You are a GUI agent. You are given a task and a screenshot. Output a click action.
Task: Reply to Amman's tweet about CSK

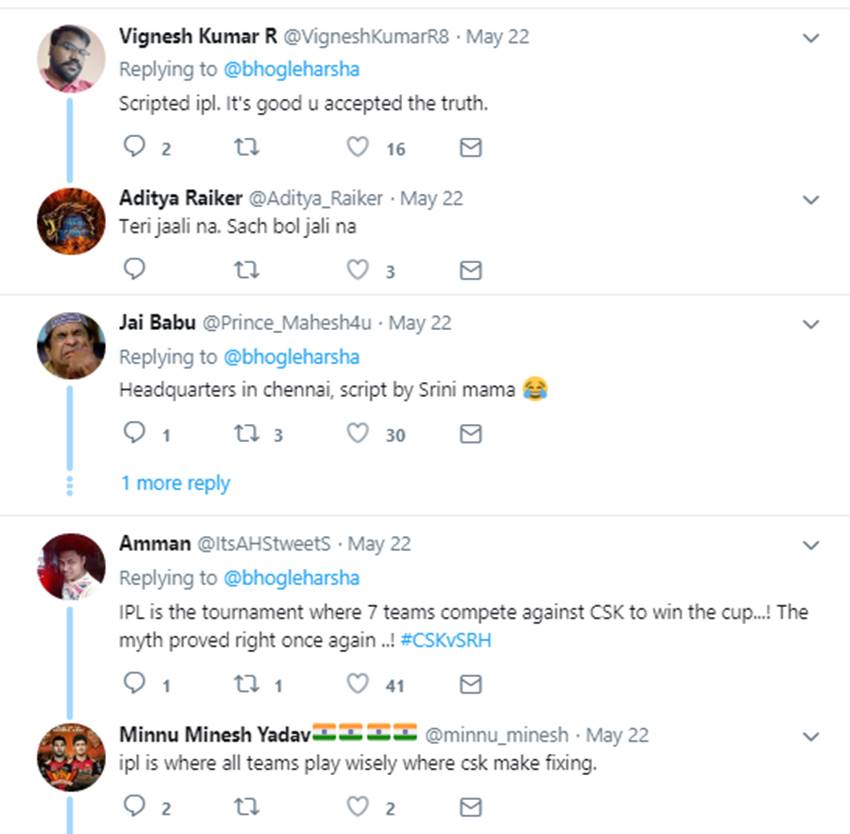click(x=134, y=684)
